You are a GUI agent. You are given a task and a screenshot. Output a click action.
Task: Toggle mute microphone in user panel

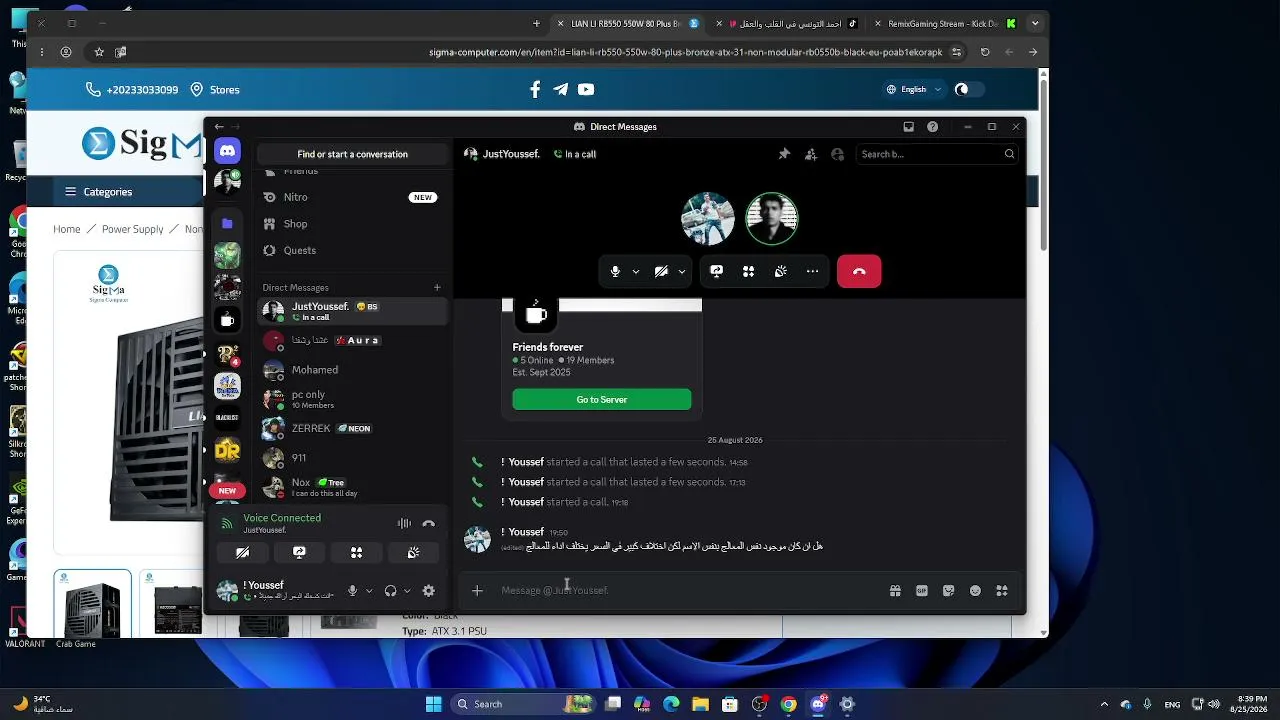(x=352, y=591)
